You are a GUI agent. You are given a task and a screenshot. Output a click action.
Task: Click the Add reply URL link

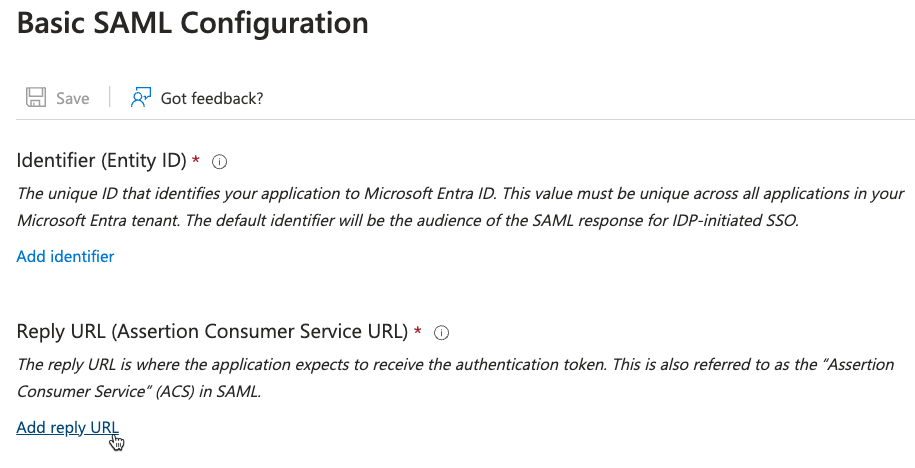coord(67,428)
